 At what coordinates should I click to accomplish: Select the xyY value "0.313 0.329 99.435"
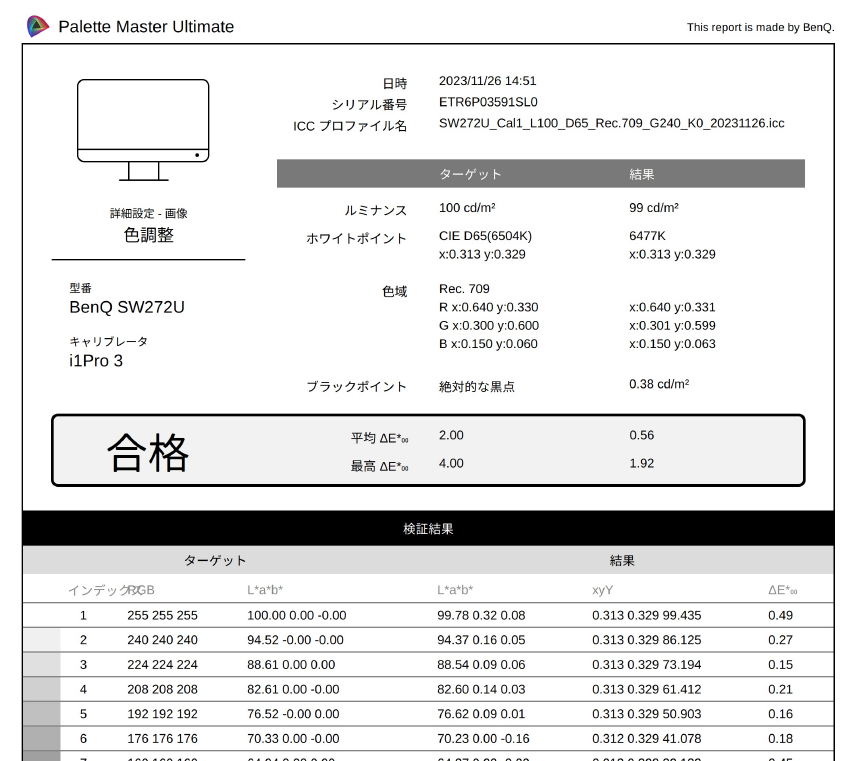pyautogui.click(x=647, y=616)
